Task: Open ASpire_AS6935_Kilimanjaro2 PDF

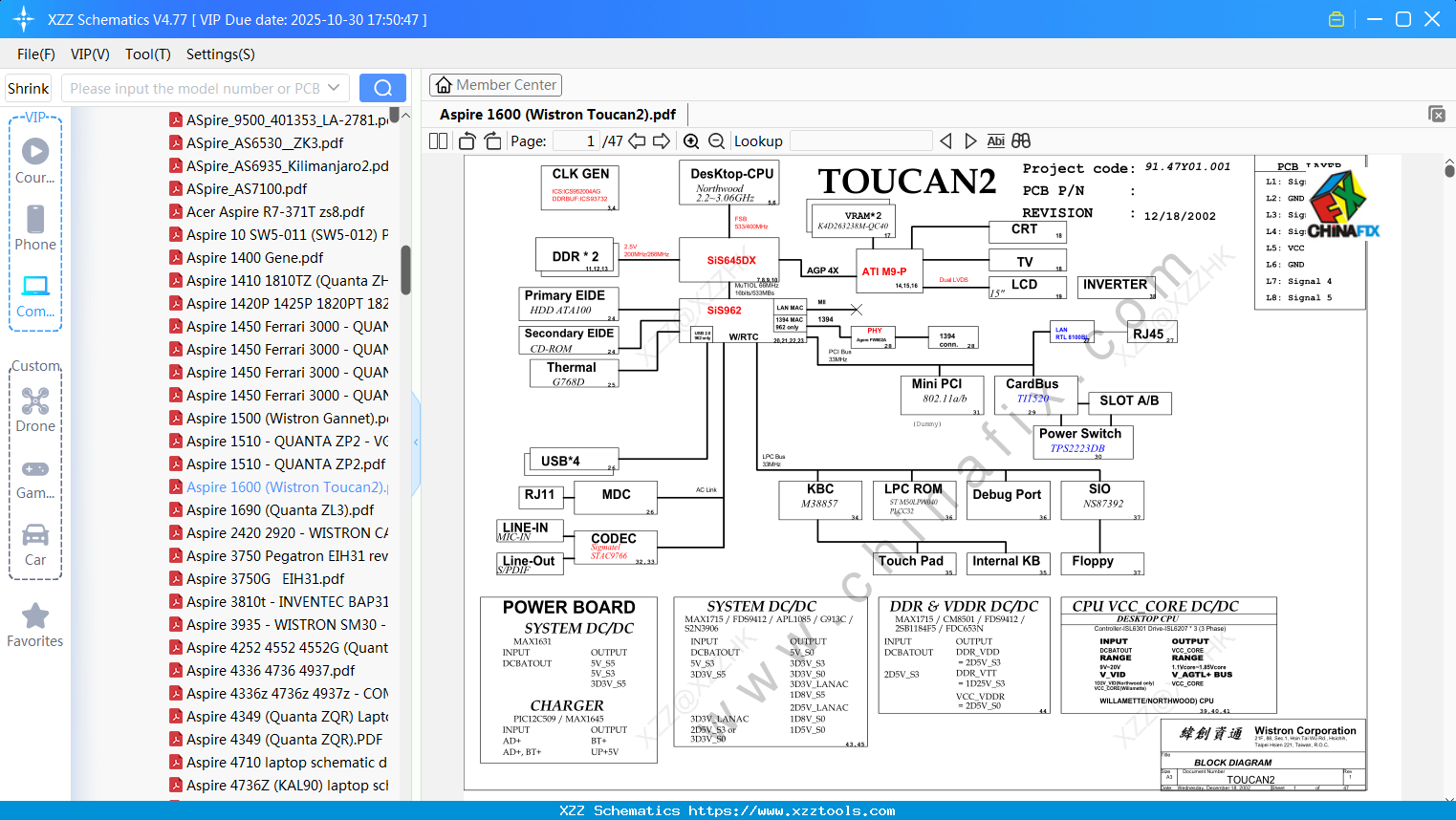Action: [x=288, y=165]
